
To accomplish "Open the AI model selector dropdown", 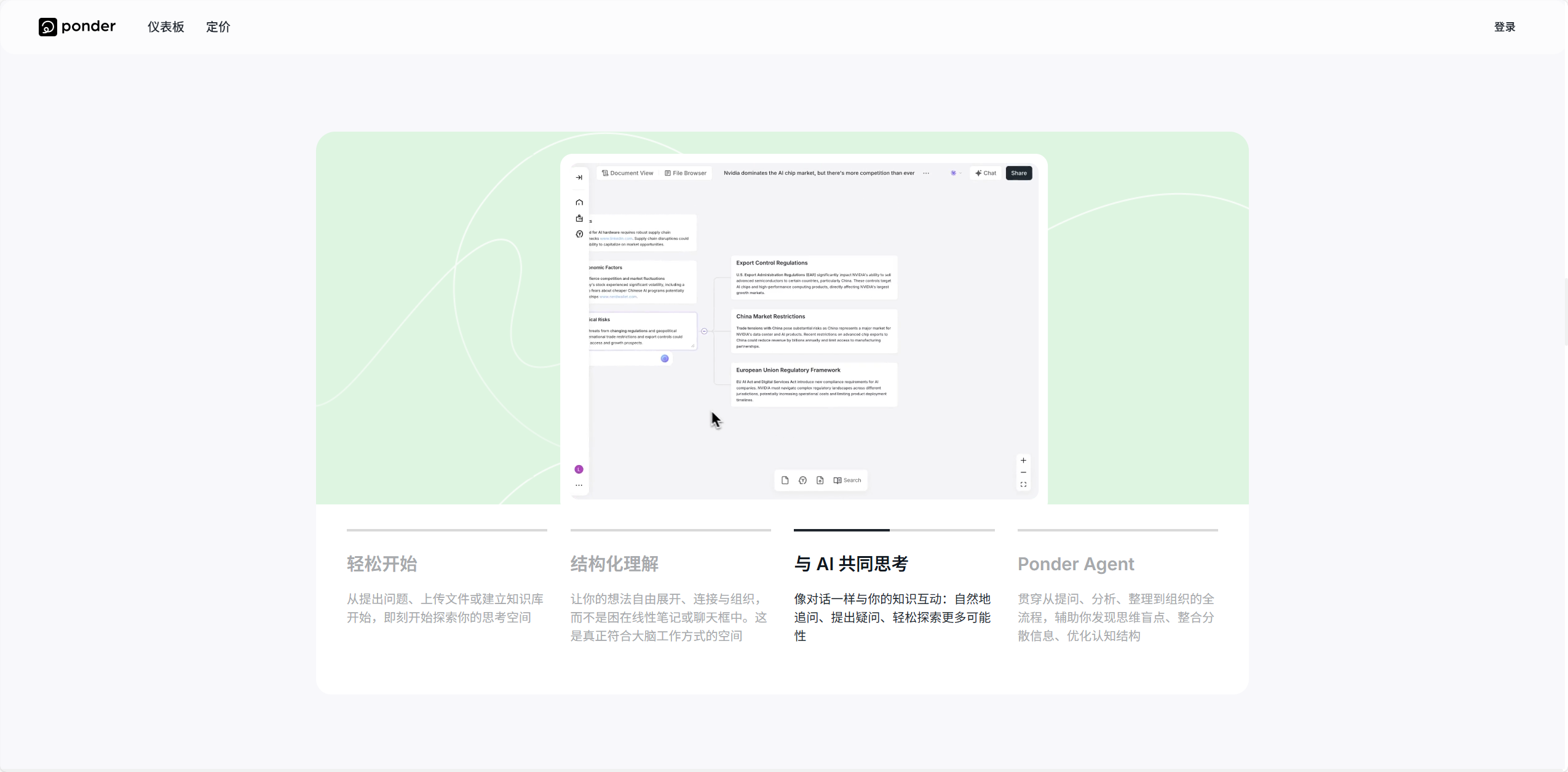I will click(956, 173).
